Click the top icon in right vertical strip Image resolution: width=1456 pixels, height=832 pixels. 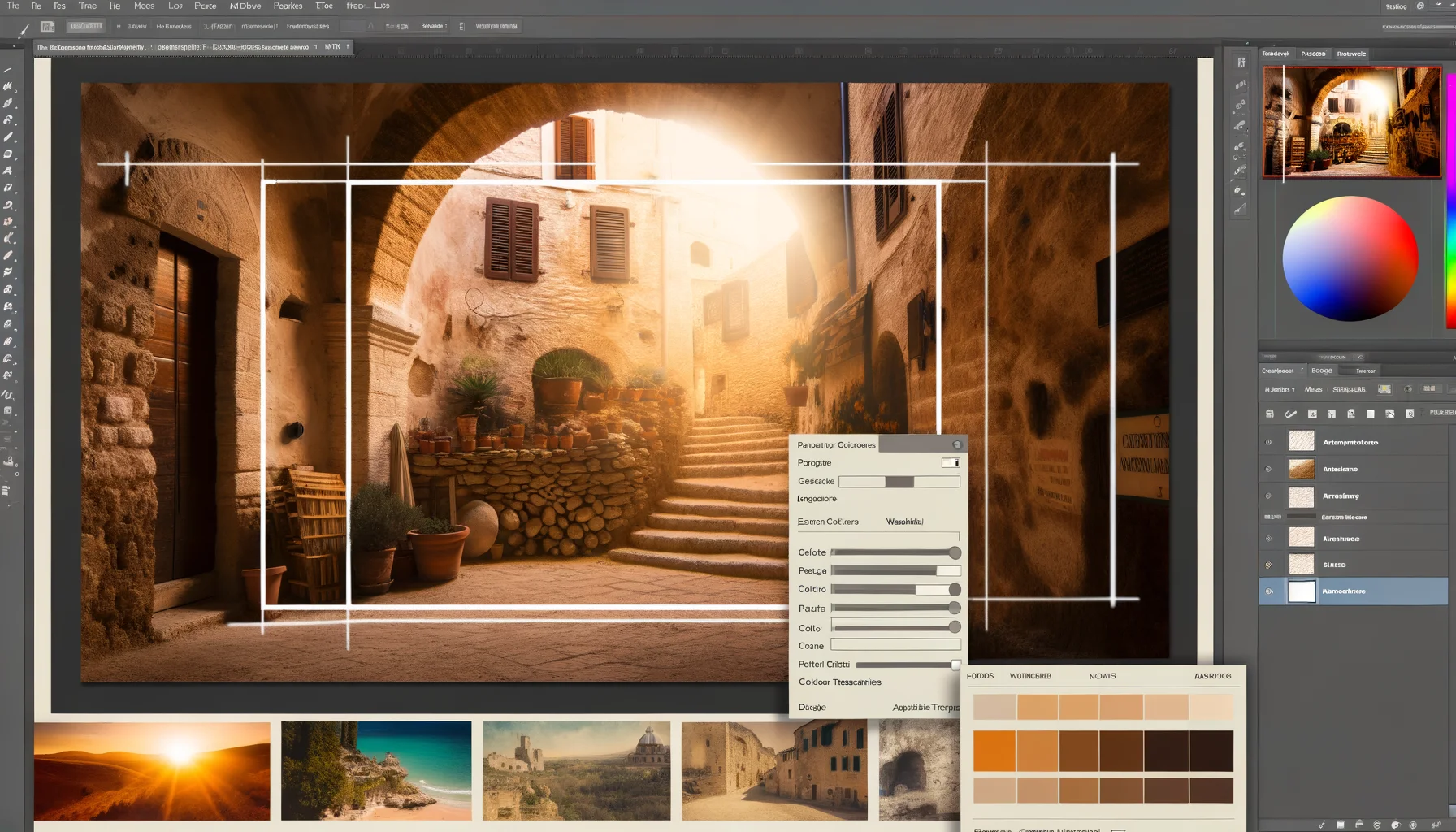[x=1241, y=63]
